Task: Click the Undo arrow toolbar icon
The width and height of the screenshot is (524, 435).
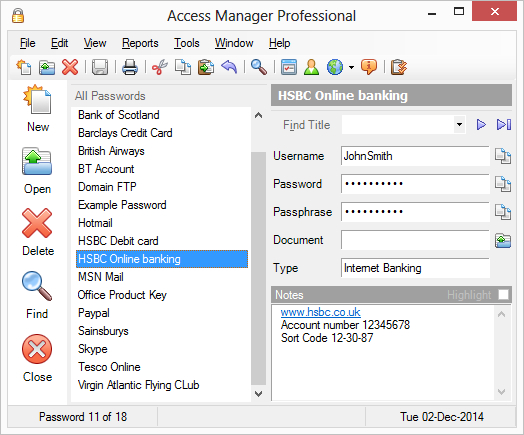Action: coord(229,67)
